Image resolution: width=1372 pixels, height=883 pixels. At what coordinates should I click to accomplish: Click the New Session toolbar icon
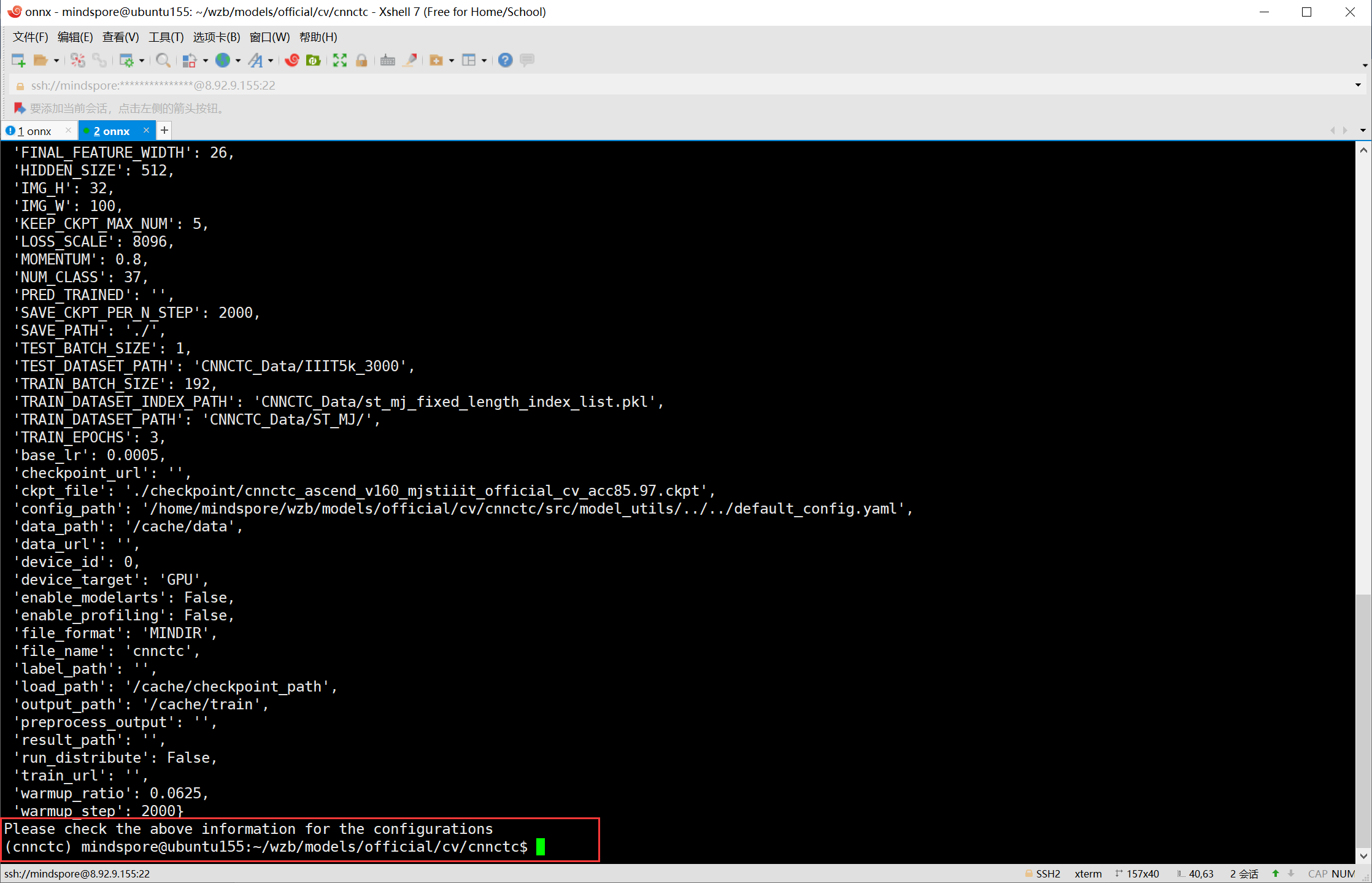(18, 60)
